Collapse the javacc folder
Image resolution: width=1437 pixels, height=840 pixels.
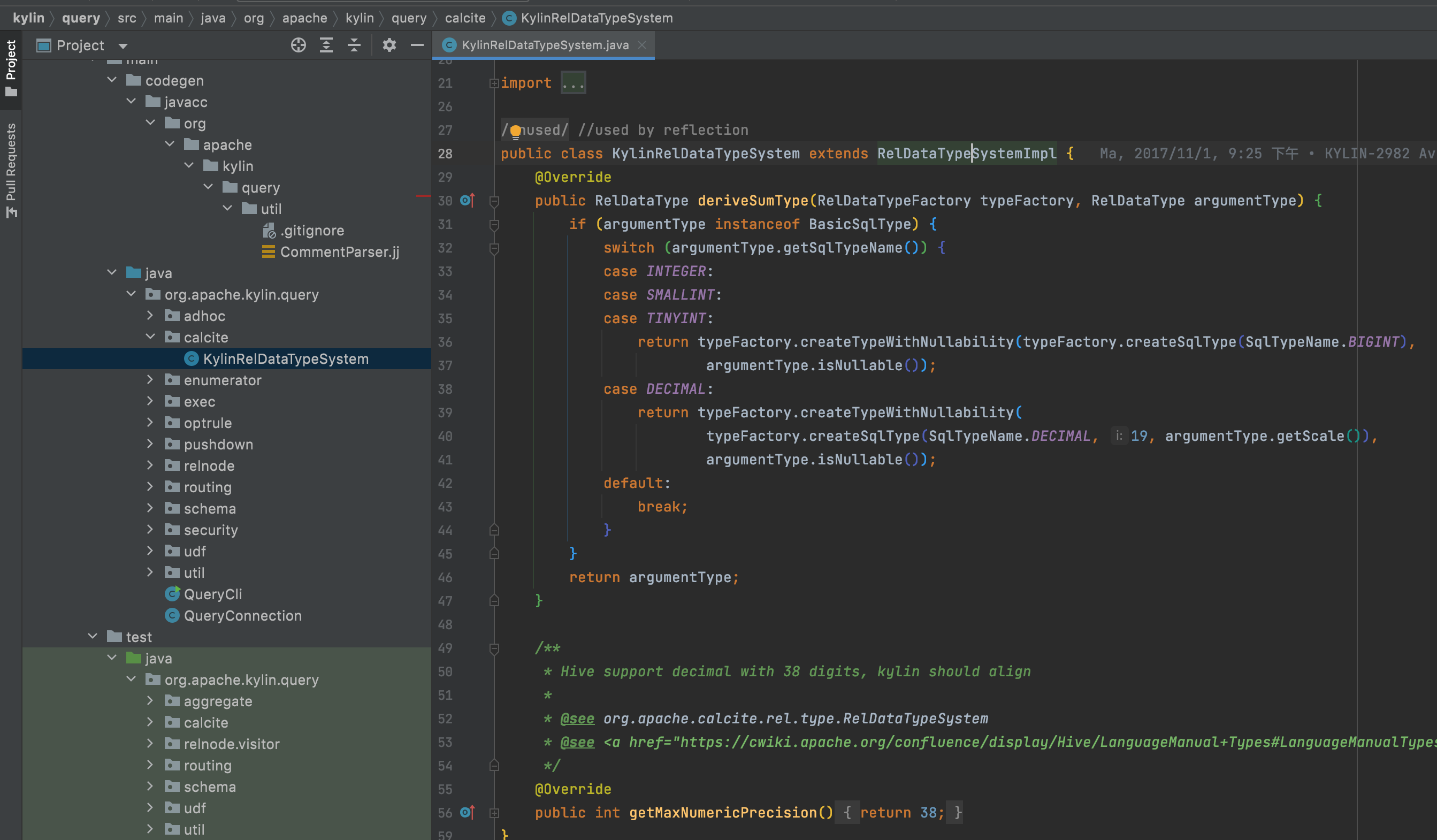[x=131, y=102]
